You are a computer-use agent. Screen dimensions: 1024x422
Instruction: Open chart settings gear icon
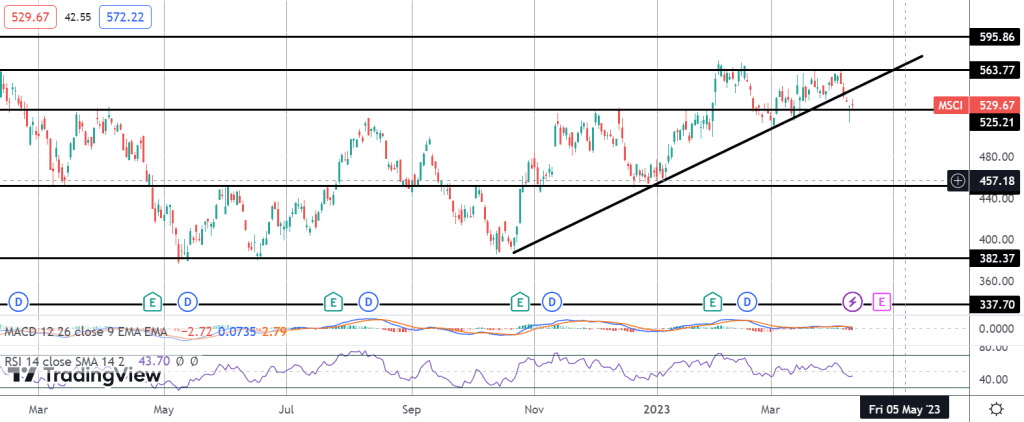(996, 409)
